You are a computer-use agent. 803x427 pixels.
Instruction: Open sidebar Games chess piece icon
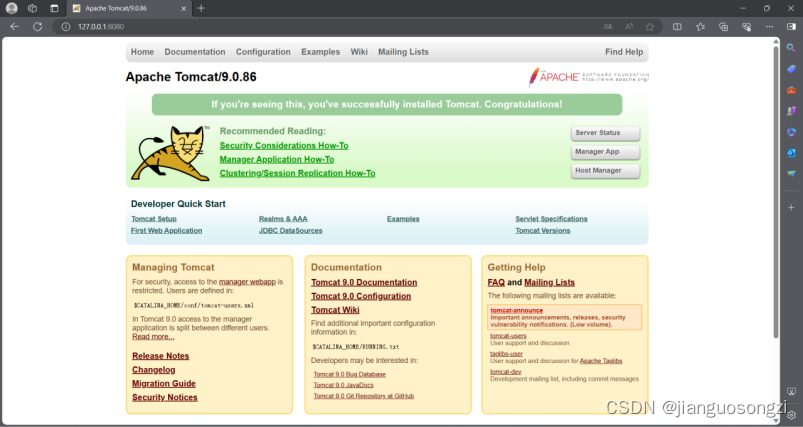791,111
